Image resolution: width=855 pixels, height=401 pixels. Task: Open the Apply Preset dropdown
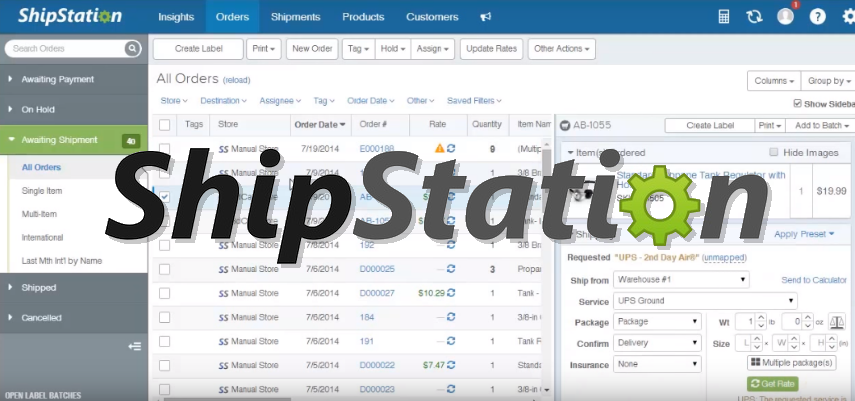pos(804,234)
